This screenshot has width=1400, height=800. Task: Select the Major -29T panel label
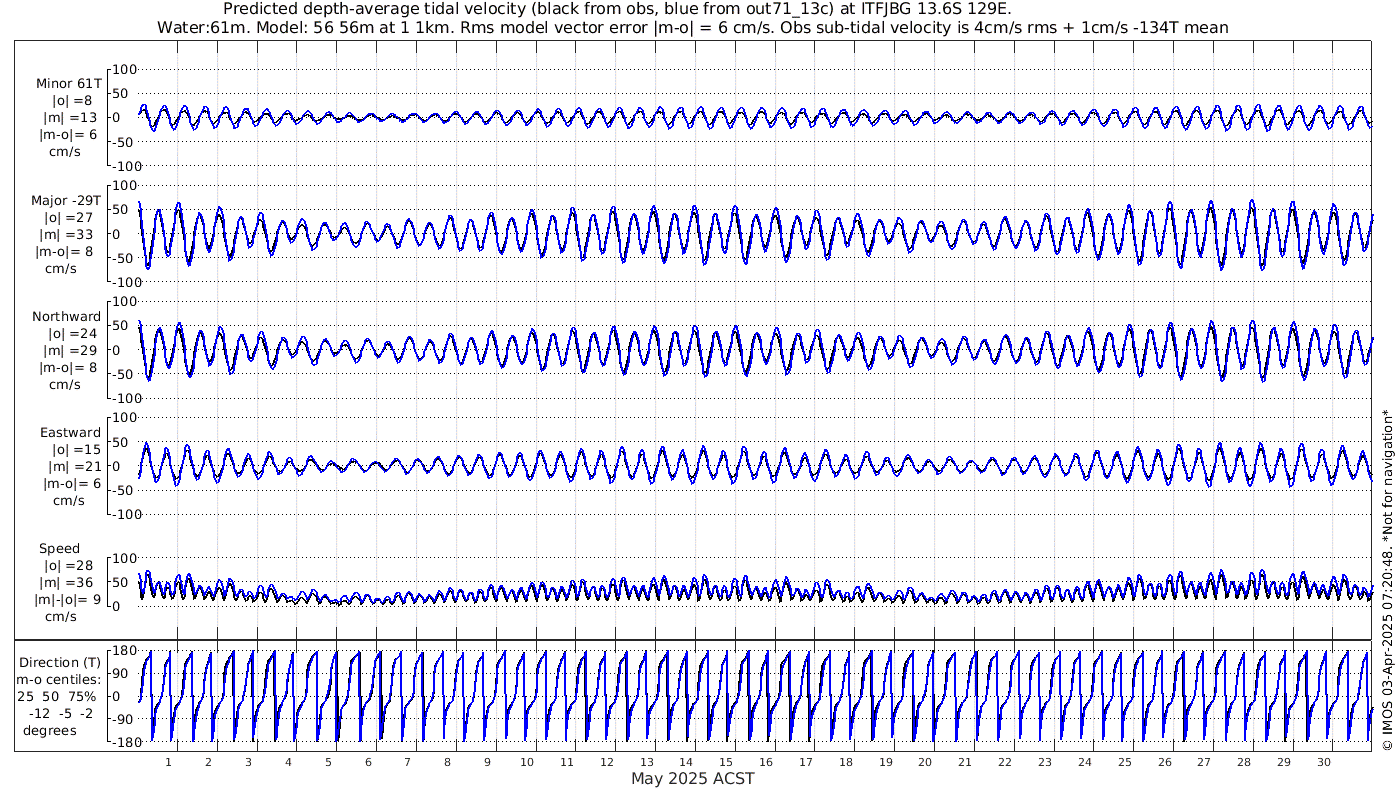point(66,200)
